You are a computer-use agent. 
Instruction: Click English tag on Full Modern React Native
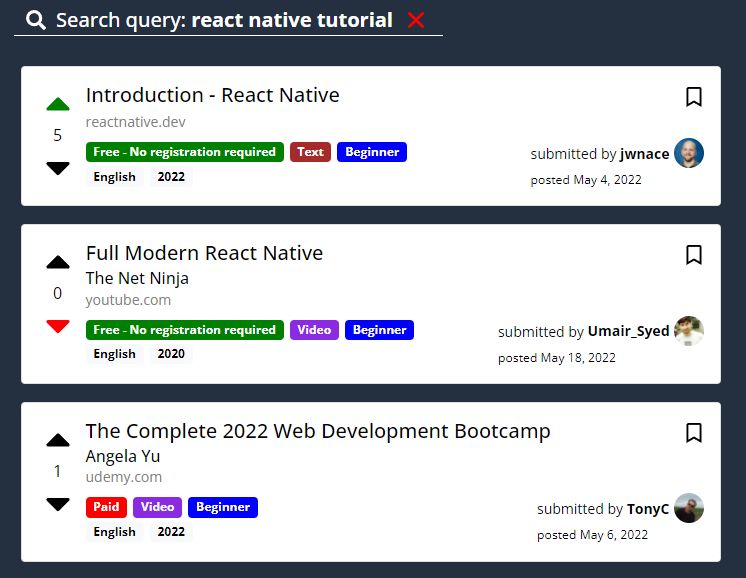(x=115, y=354)
